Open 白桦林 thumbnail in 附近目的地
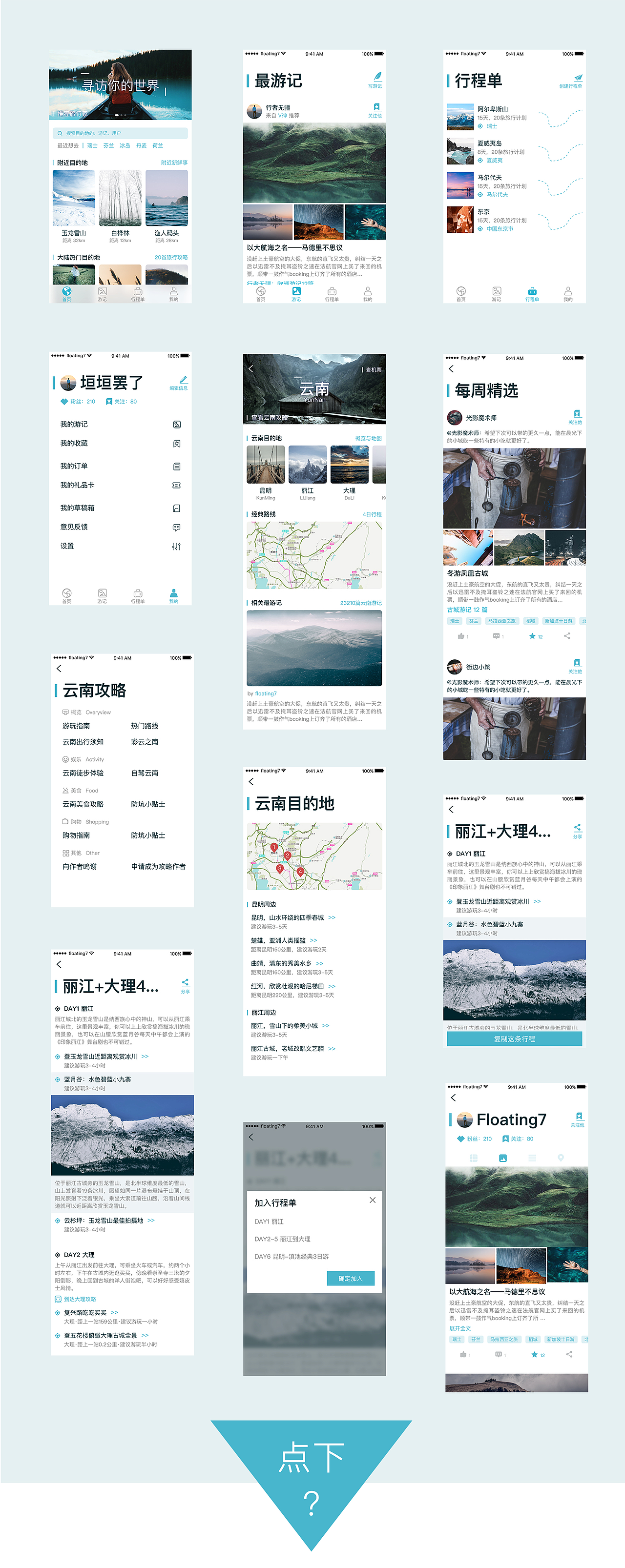This screenshot has height=1568, width=625. [x=120, y=199]
